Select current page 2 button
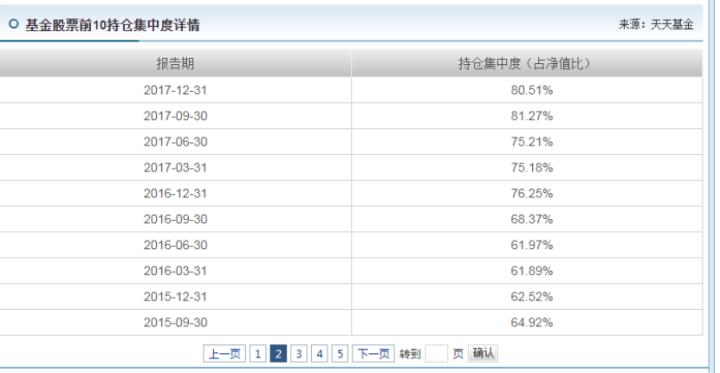 (278, 354)
